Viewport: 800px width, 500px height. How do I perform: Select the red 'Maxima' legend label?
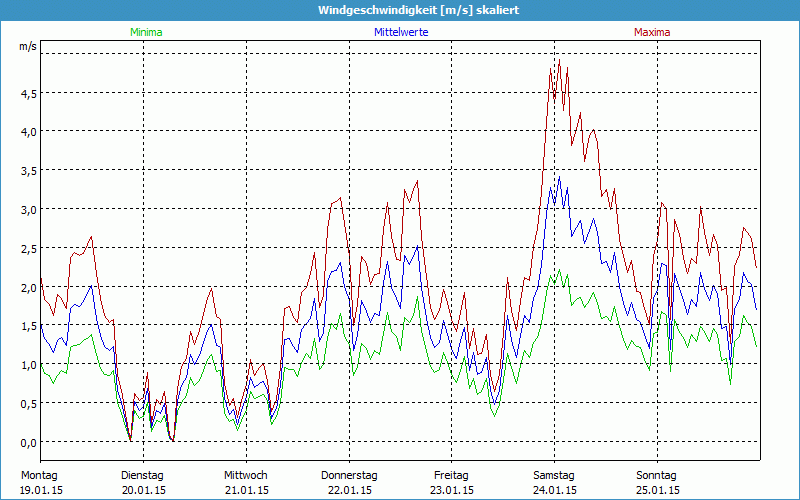point(652,32)
